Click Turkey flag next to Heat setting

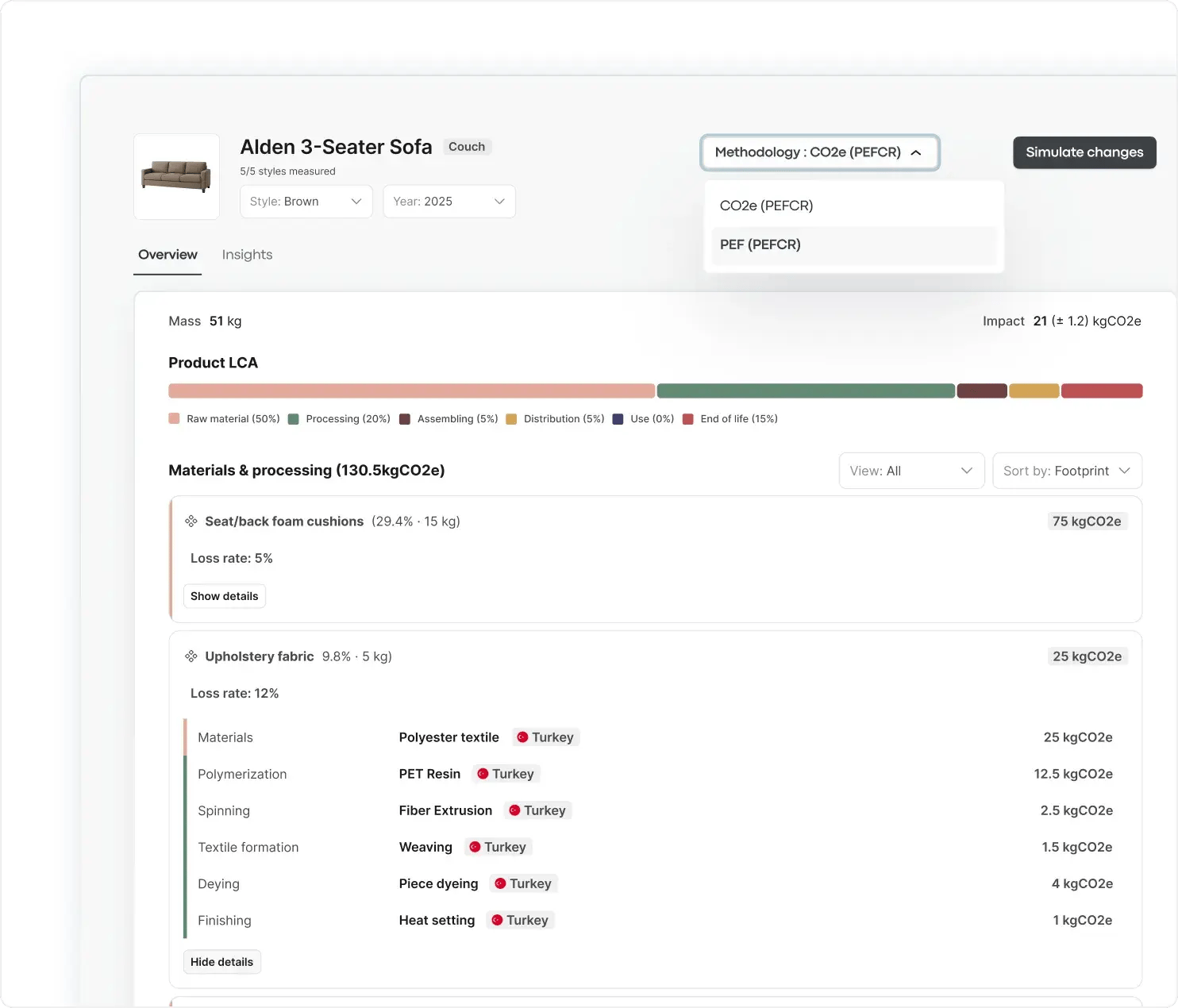point(497,920)
